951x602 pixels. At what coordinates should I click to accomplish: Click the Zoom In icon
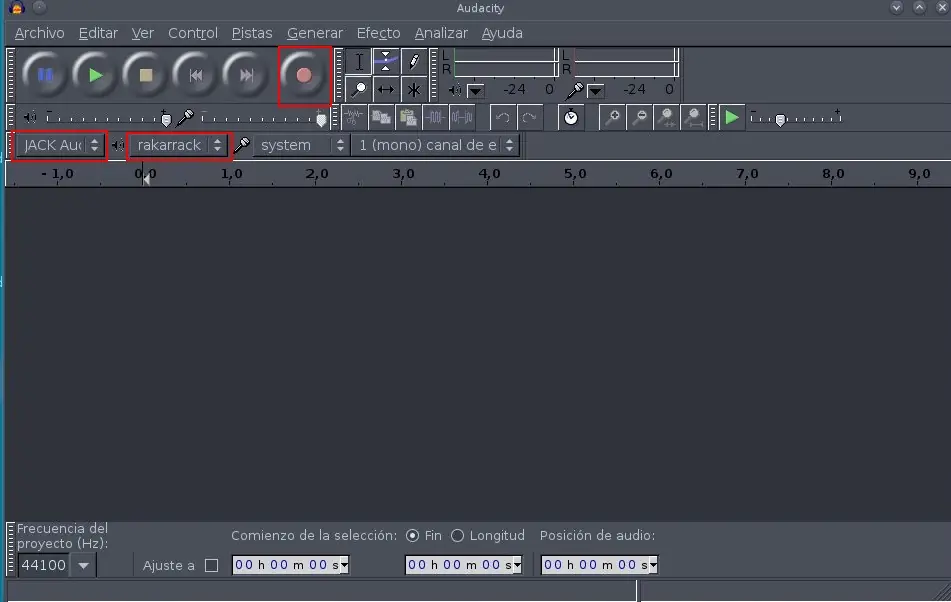point(613,118)
